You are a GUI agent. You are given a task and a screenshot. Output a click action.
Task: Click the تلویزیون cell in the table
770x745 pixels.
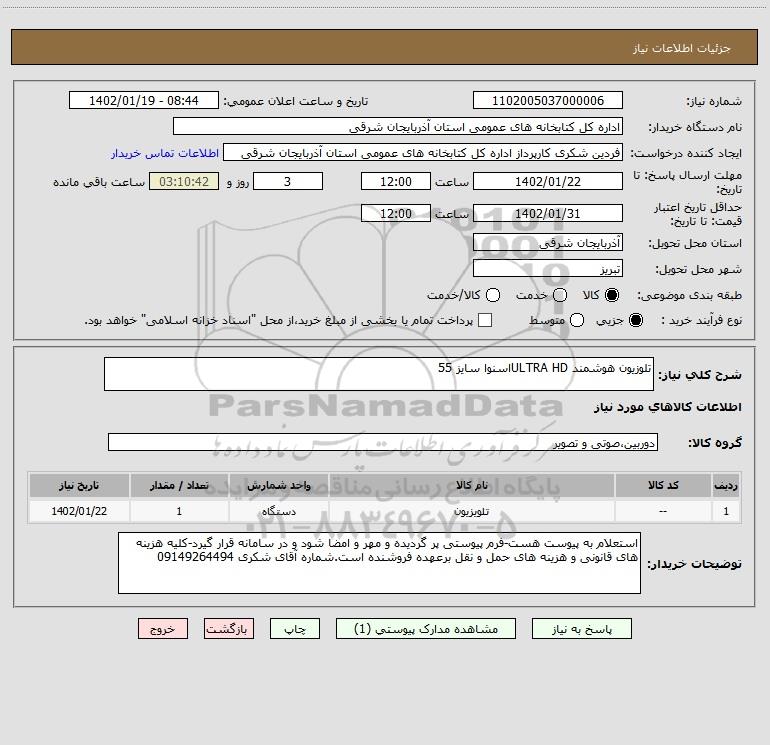coord(471,511)
